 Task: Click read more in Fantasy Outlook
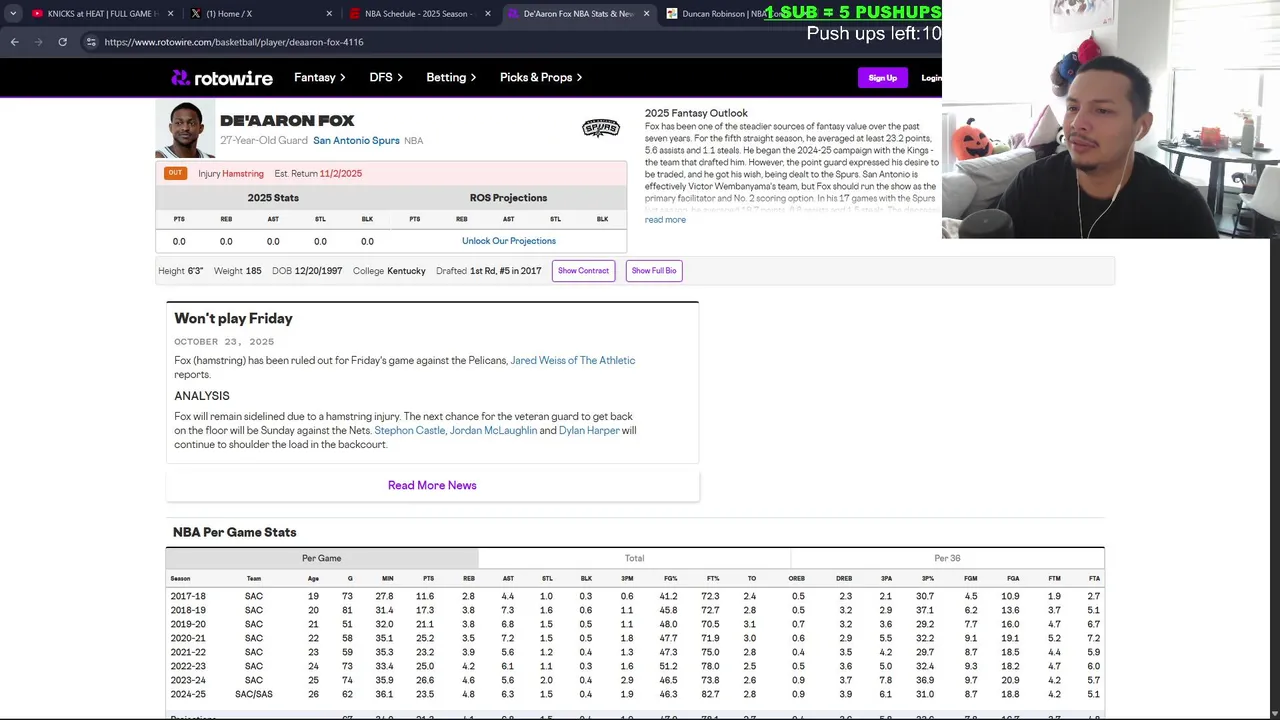[x=665, y=220]
